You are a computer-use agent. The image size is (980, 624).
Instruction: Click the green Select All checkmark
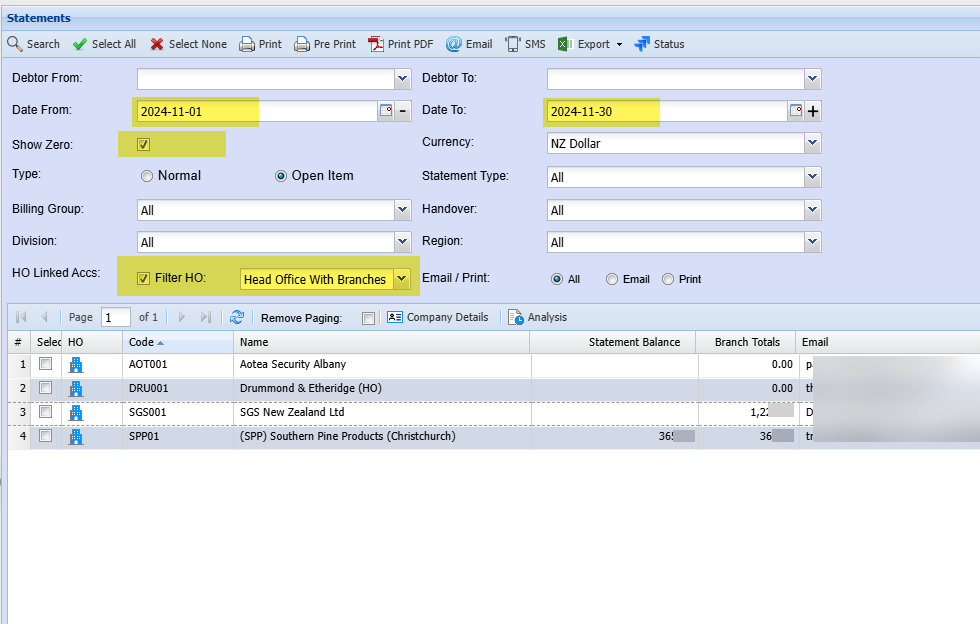coord(80,44)
